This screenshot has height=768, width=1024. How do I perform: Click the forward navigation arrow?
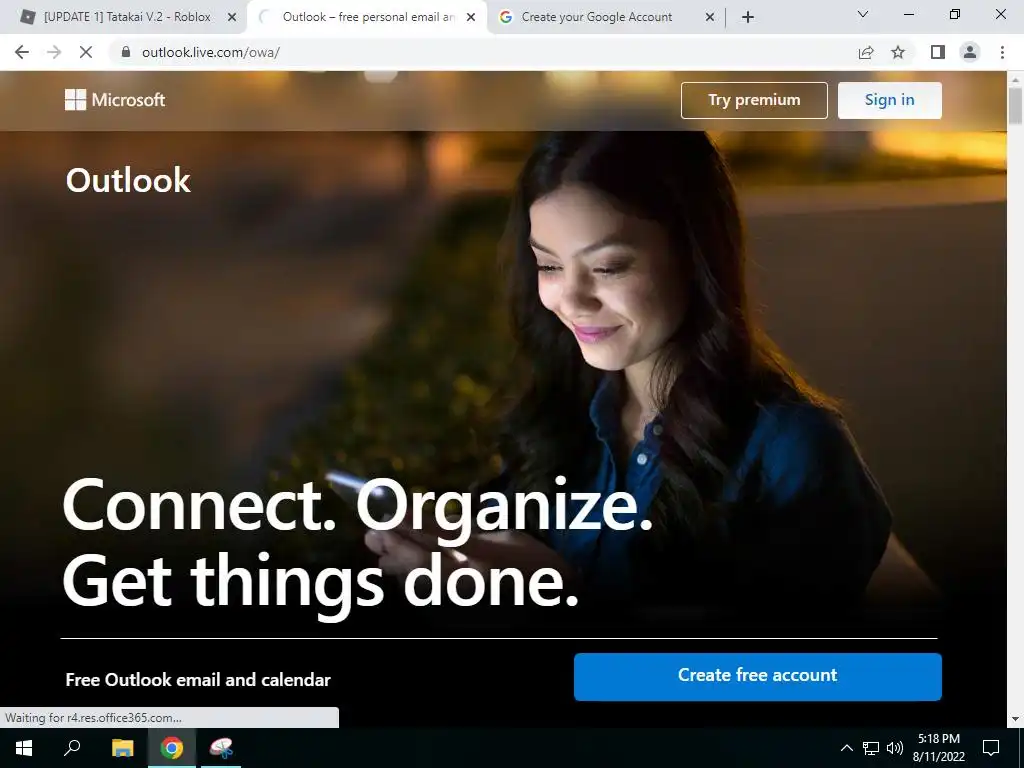coord(54,52)
